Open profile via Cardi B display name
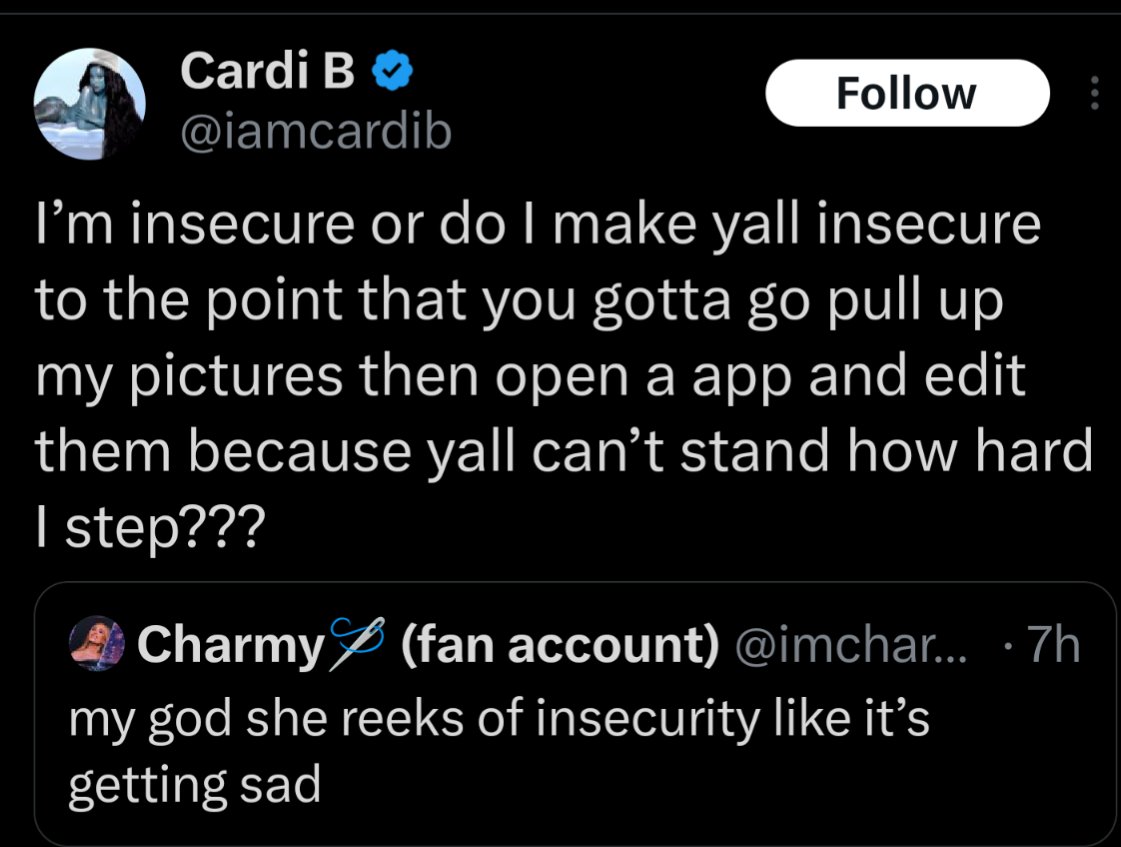Image resolution: width=1121 pixels, height=847 pixels. tap(267, 70)
